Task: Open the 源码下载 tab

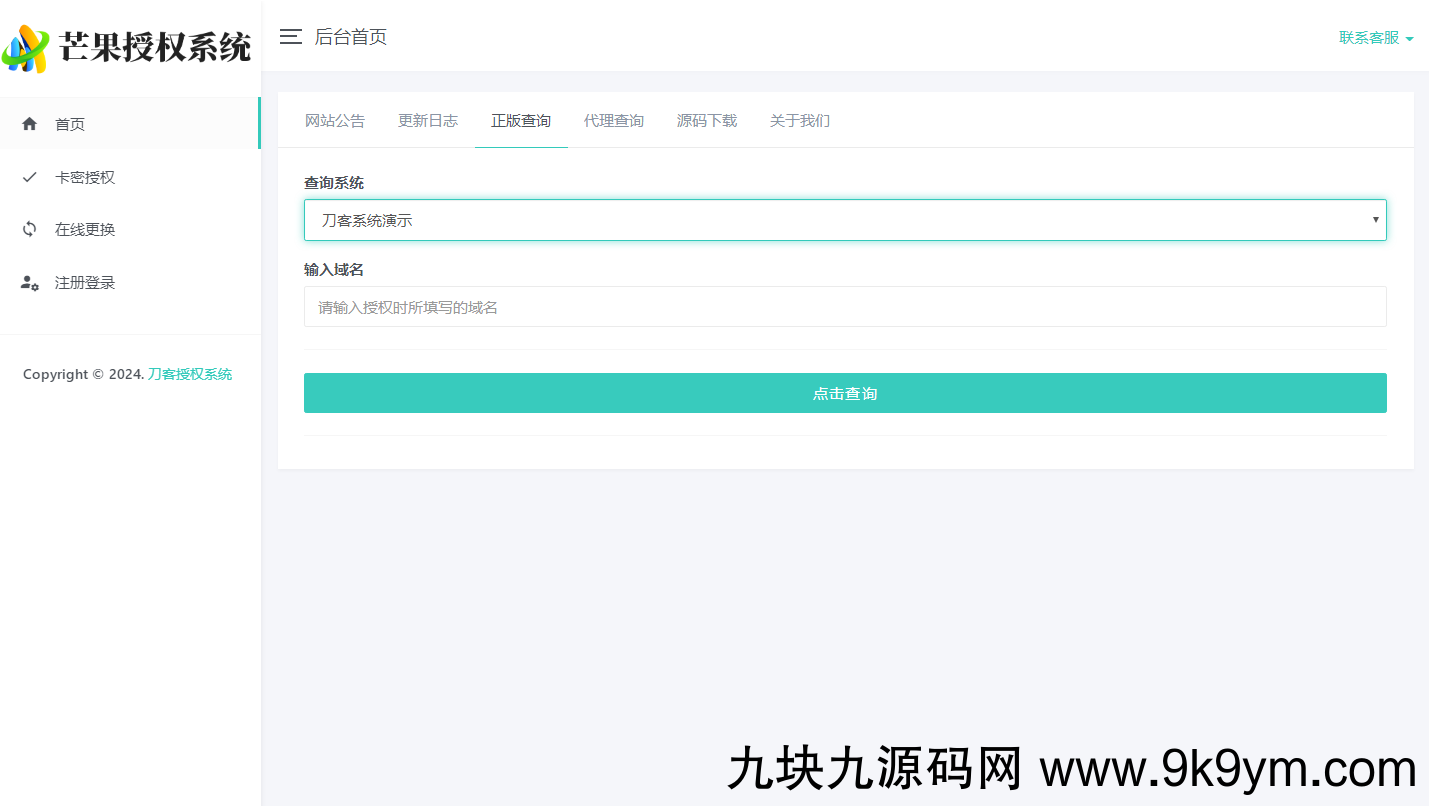Action: pyautogui.click(x=707, y=121)
